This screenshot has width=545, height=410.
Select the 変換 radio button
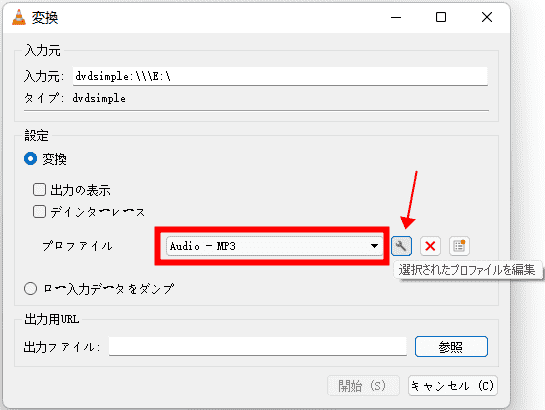pyautogui.click(x=31, y=159)
